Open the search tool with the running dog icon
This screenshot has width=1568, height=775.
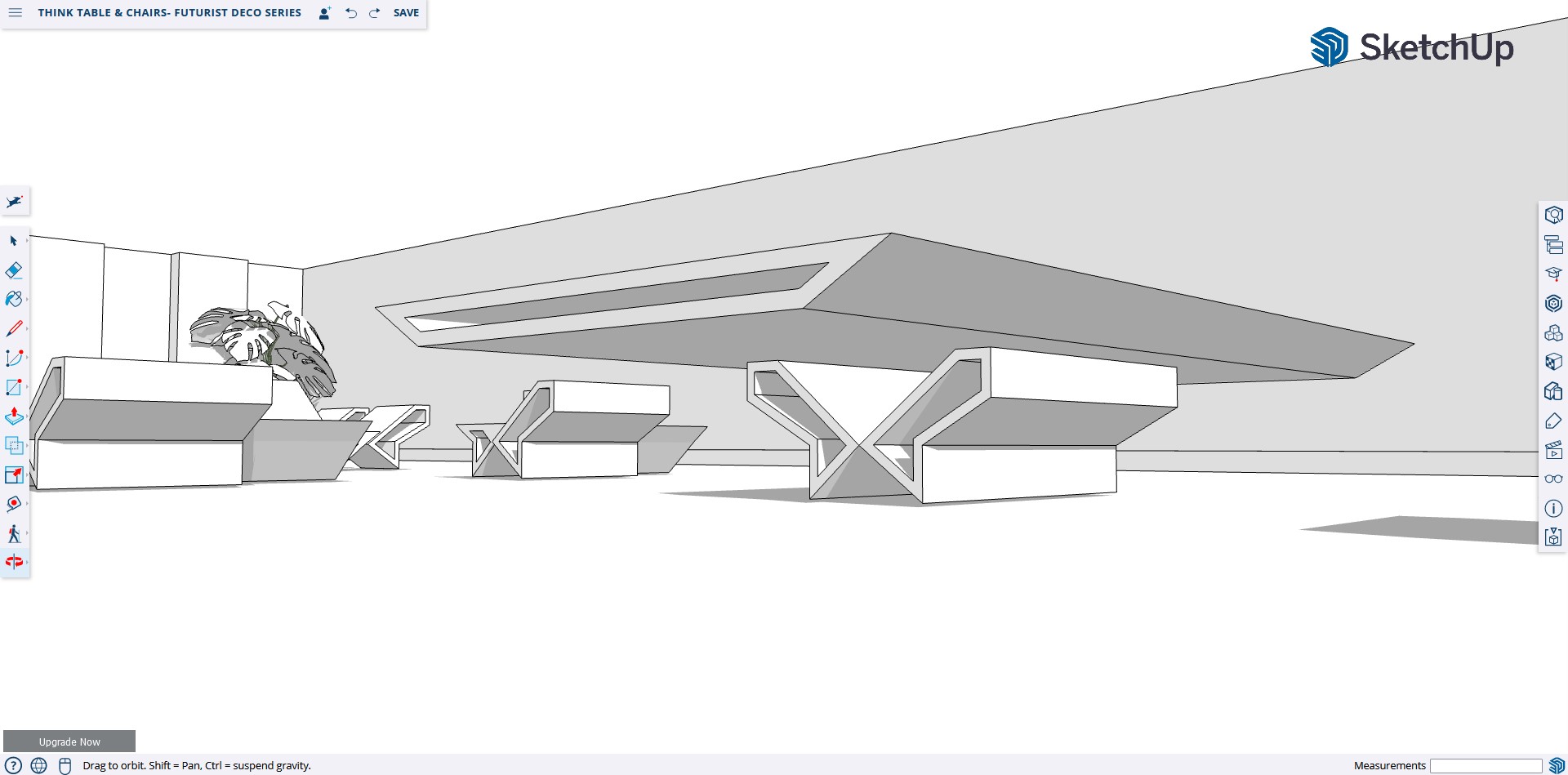click(15, 201)
